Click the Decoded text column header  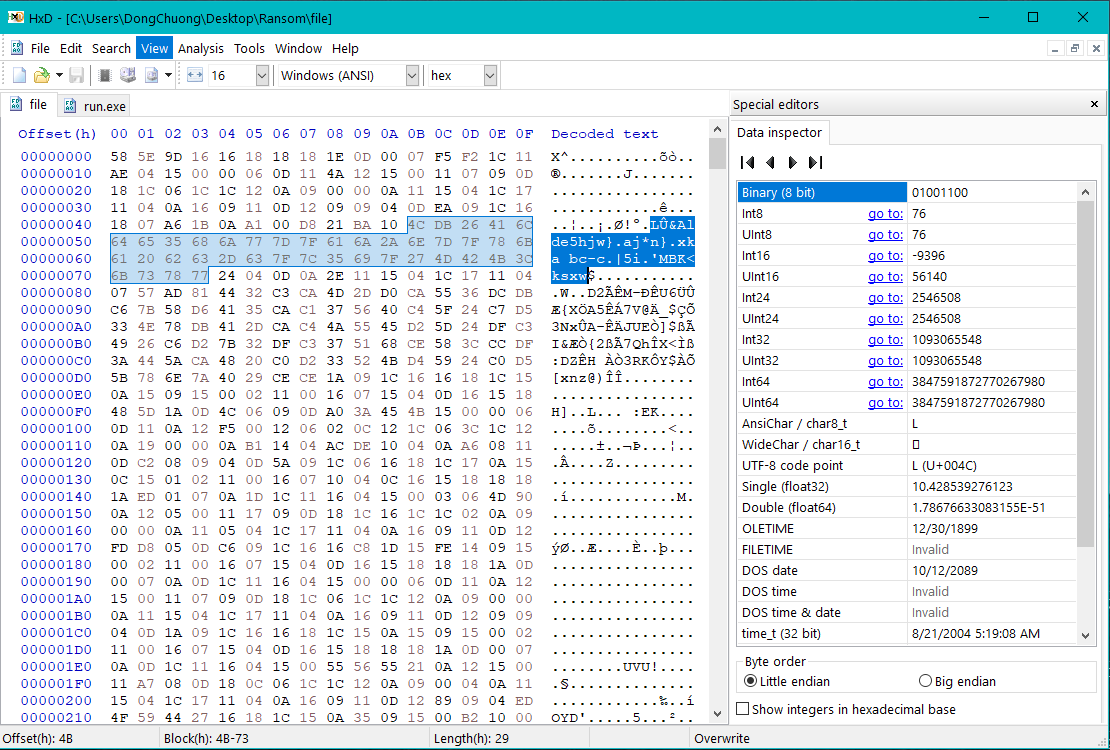(605, 134)
